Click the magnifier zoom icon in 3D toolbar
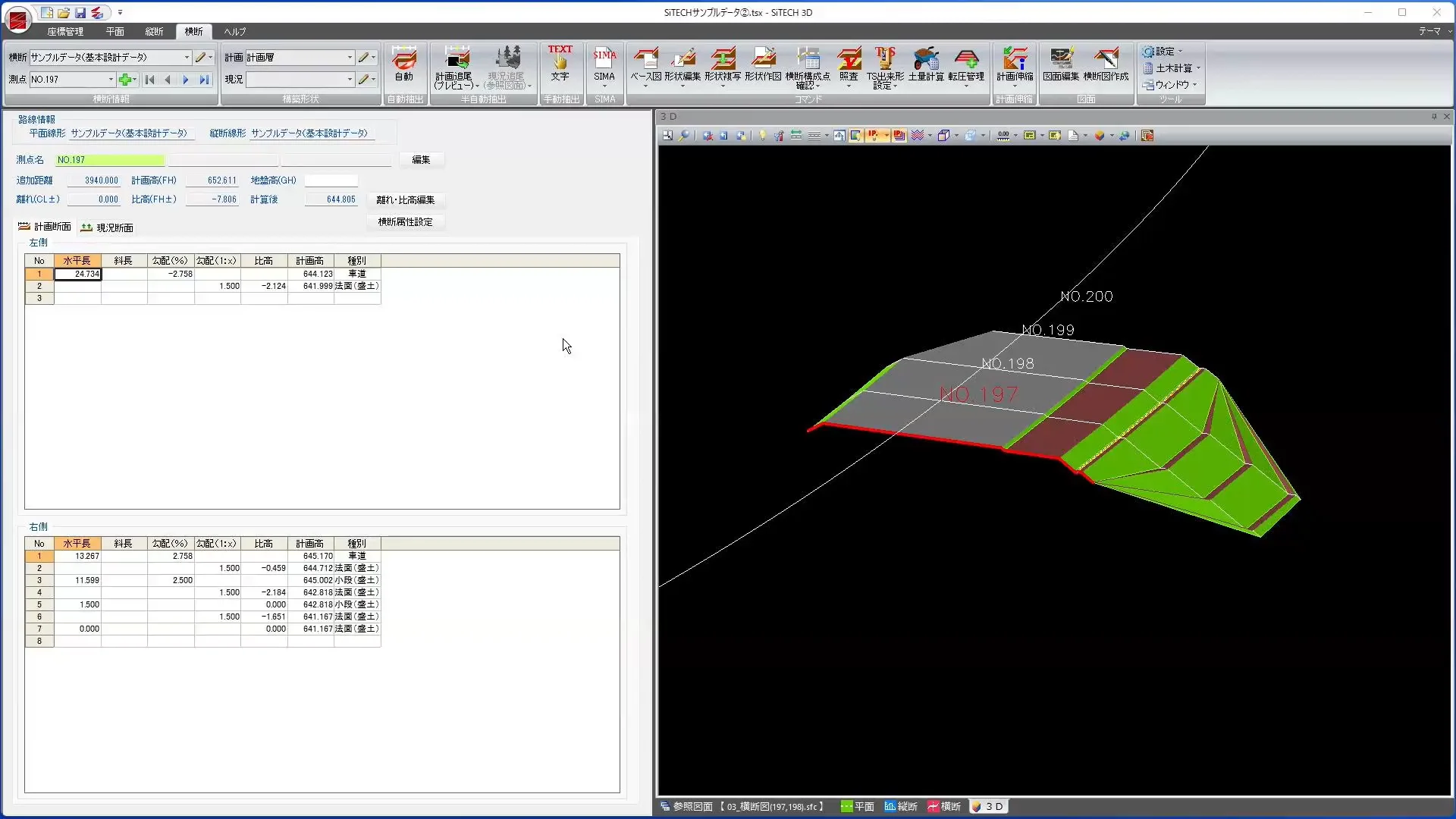The width and height of the screenshot is (1456, 819). 685,135
